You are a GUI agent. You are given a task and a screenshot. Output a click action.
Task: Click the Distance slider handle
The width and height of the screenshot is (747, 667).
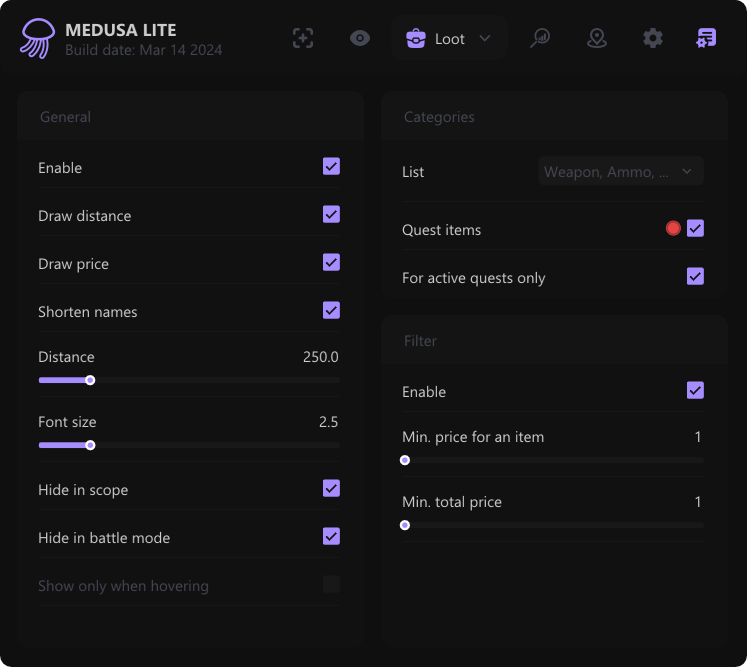[x=90, y=380]
